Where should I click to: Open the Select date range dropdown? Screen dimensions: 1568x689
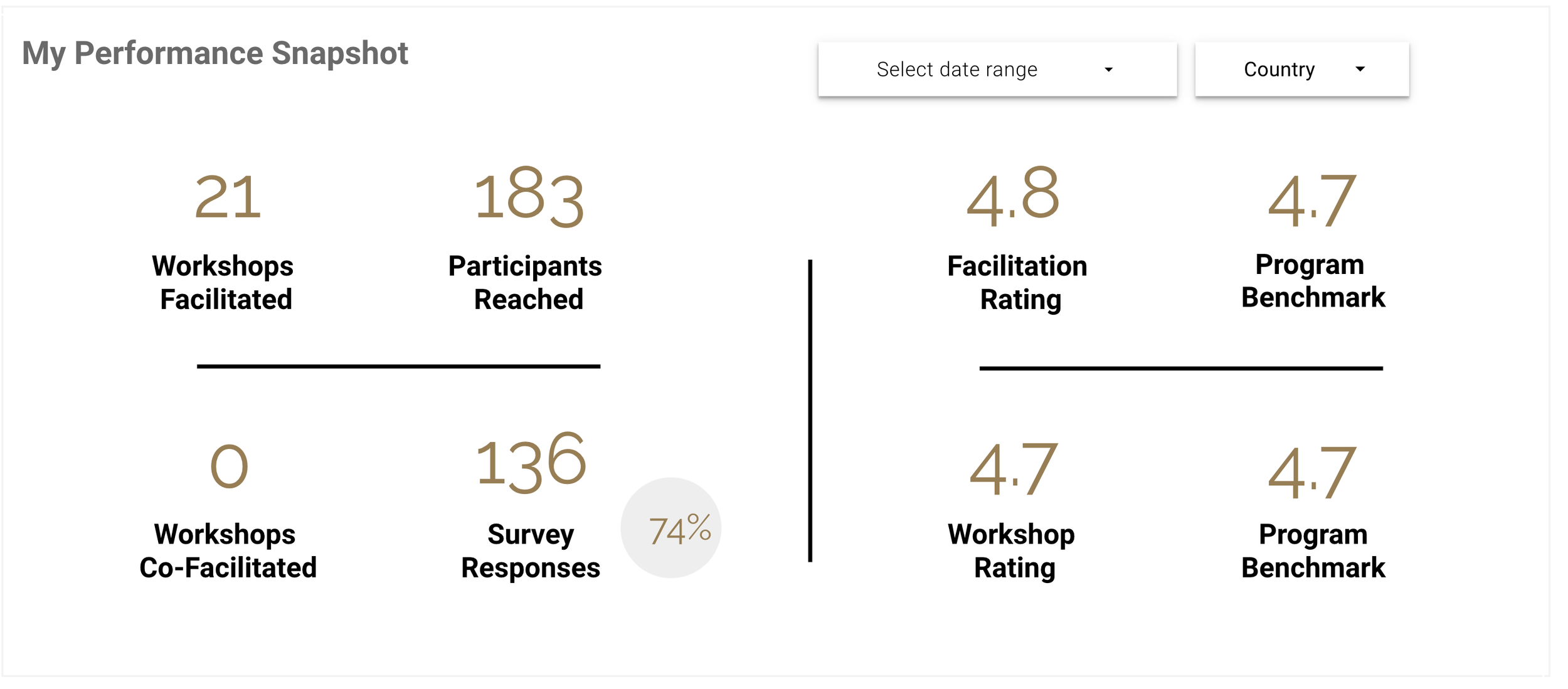[997, 69]
